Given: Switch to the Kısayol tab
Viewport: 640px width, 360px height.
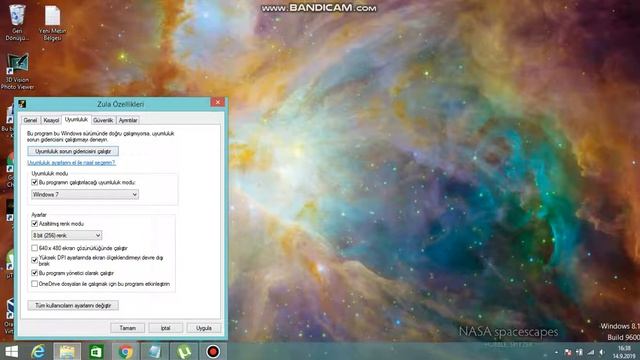Looking at the screenshot, I should tap(51, 120).
